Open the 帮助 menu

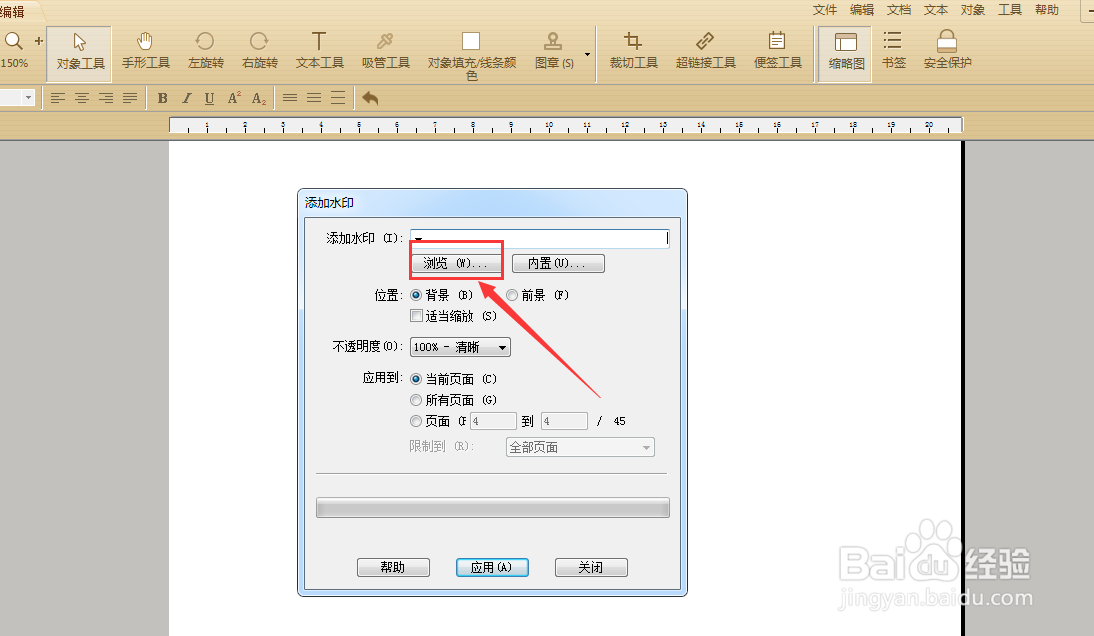1047,10
